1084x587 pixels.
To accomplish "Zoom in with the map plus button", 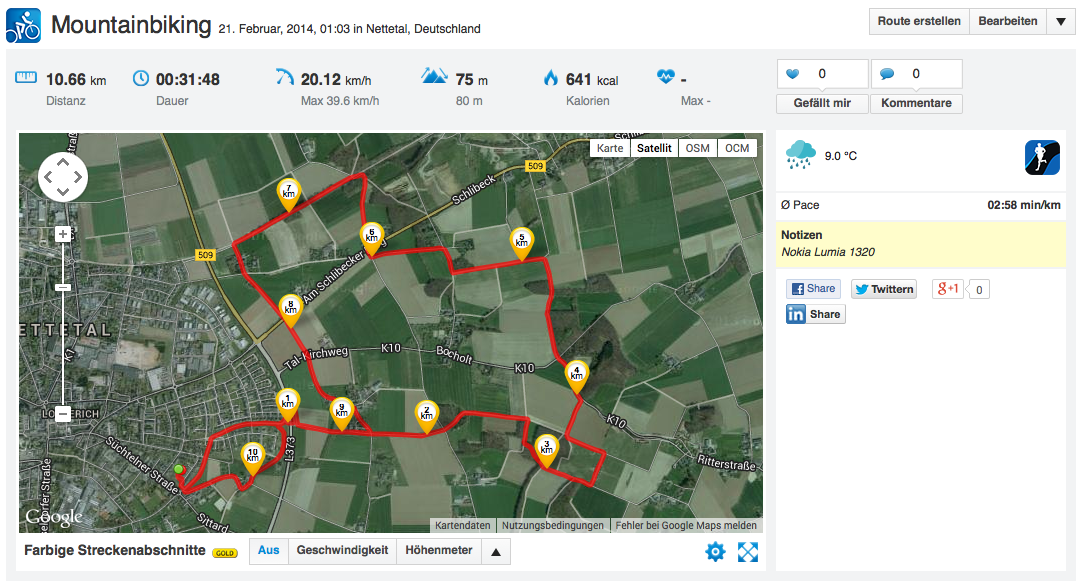I will pyautogui.click(x=63, y=234).
